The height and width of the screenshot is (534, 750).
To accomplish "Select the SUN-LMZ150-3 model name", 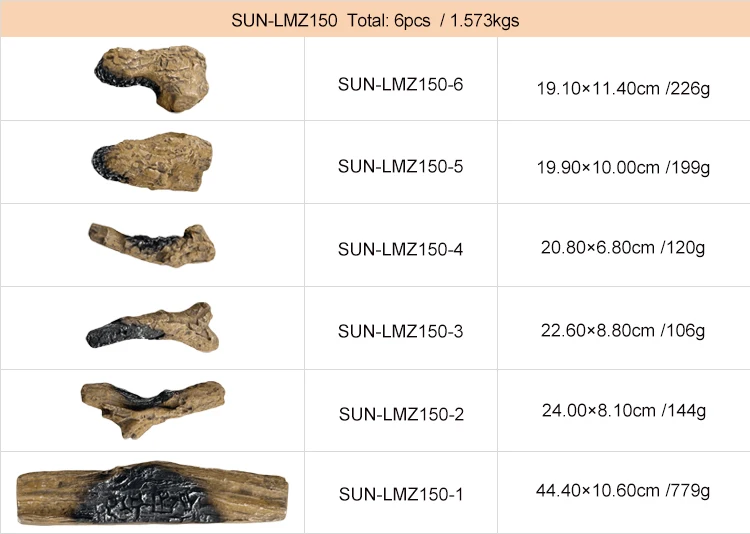I will (x=400, y=331).
